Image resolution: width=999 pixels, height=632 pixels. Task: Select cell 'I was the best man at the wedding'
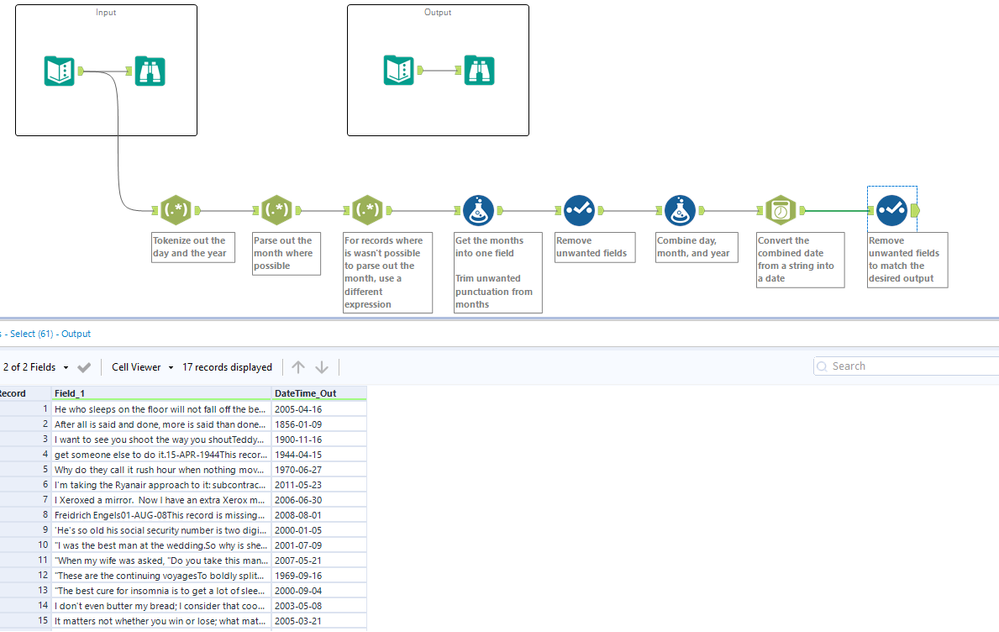(x=161, y=545)
